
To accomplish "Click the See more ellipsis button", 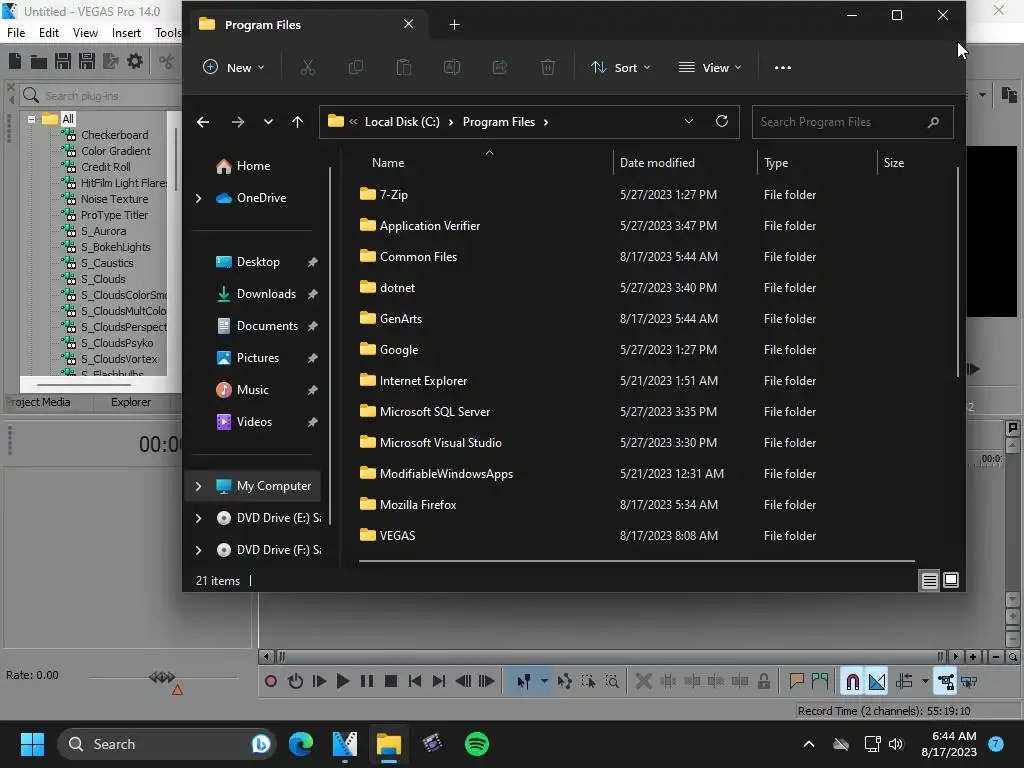I will pyautogui.click(x=782, y=67).
